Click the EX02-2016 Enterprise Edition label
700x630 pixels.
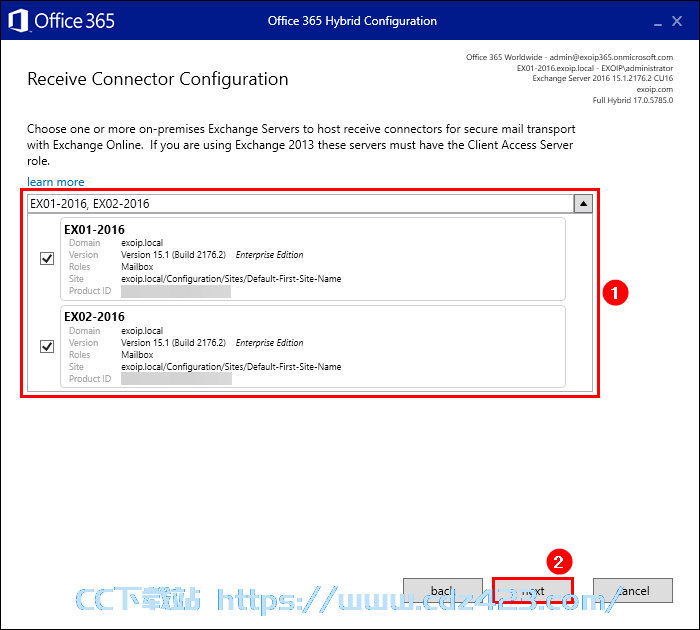tap(269, 342)
